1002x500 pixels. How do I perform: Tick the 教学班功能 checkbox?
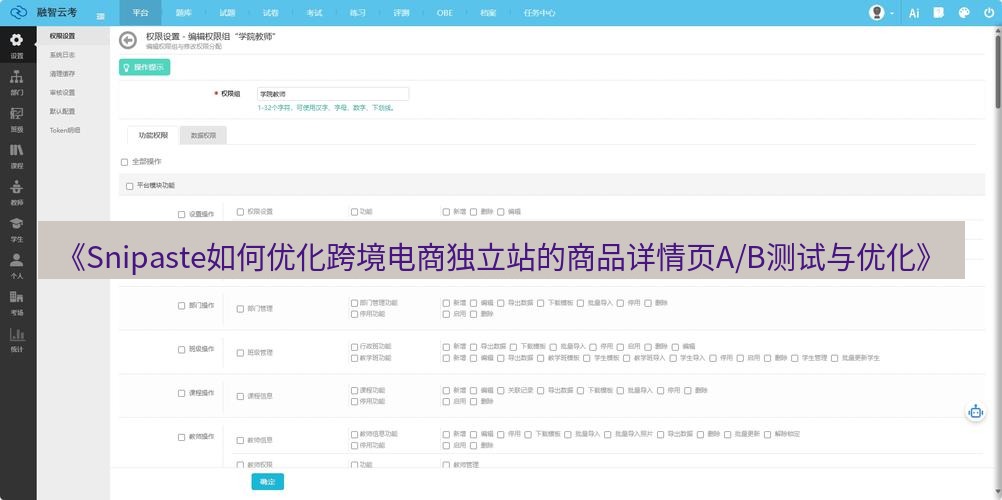coord(355,358)
